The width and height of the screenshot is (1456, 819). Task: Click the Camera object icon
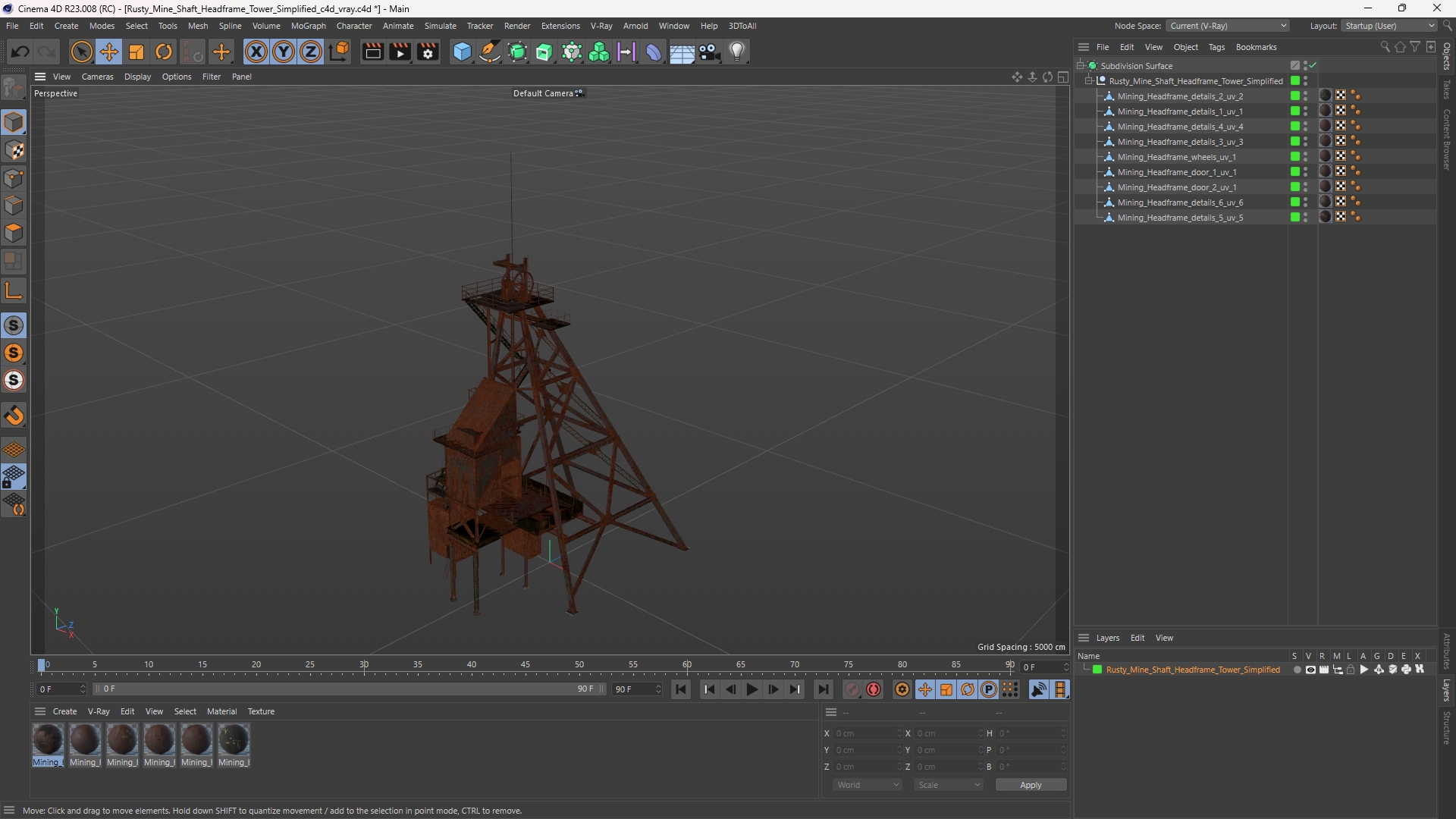(x=710, y=52)
